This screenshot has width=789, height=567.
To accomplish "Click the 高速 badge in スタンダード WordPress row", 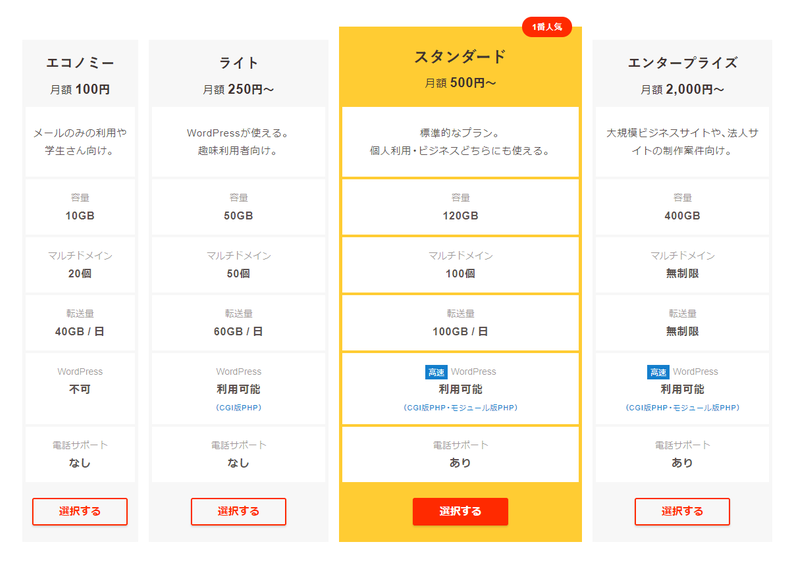I will pos(436,372).
